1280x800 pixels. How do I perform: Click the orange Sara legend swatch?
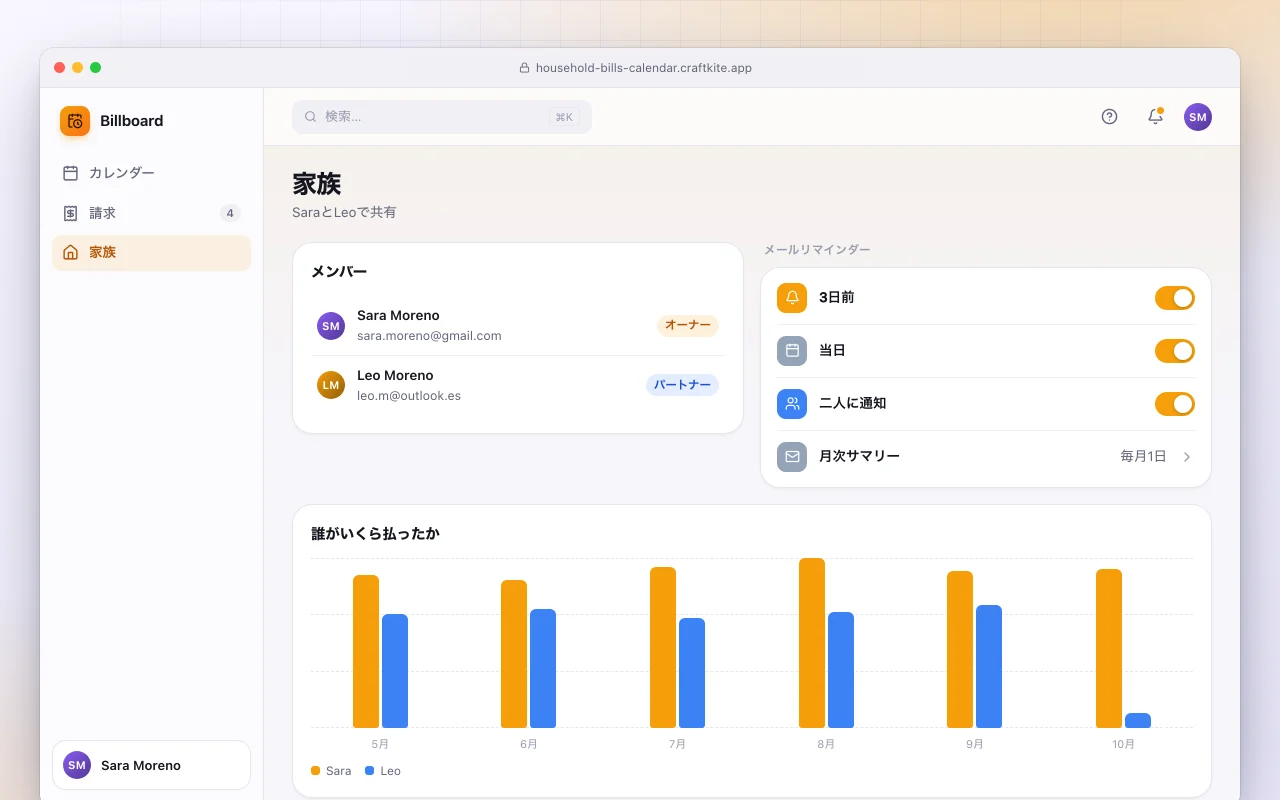point(316,771)
